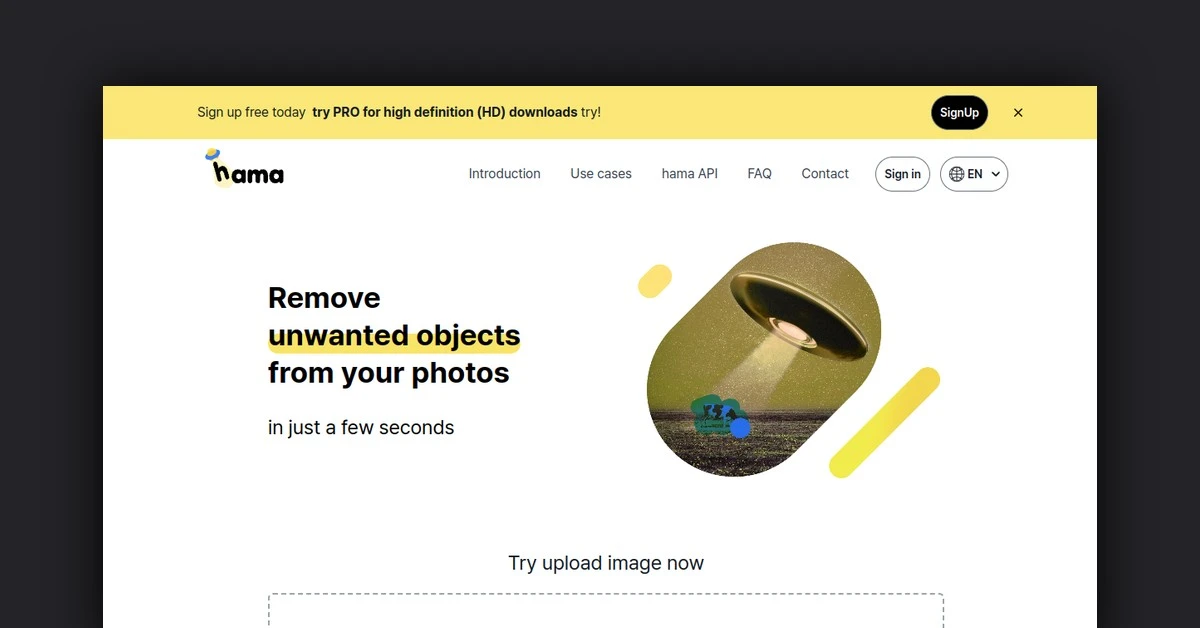This screenshot has height=628, width=1200.
Task: Click the globe language icon
Action: tap(957, 174)
